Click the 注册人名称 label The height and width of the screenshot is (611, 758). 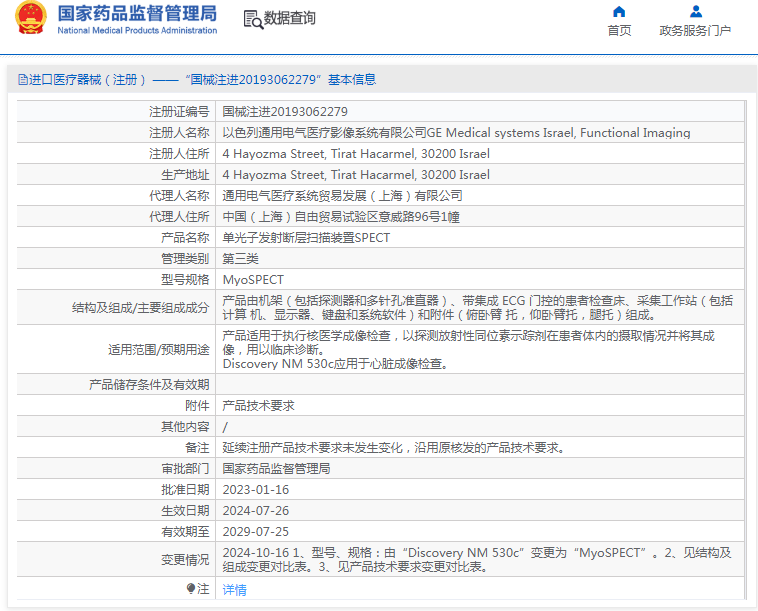tap(179, 132)
